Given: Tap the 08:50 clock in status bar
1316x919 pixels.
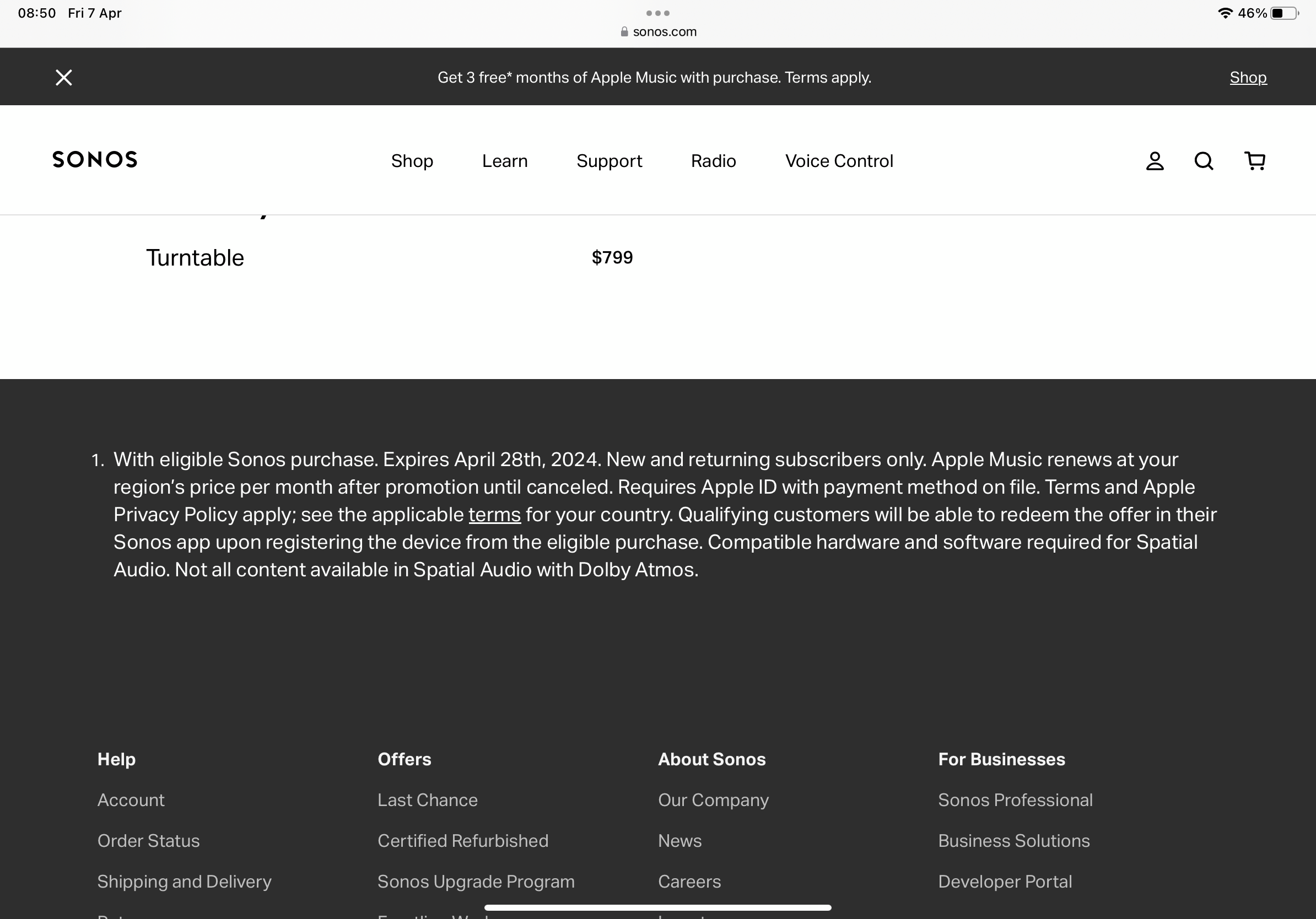Looking at the screenshot, I should (x=37, y=13).
